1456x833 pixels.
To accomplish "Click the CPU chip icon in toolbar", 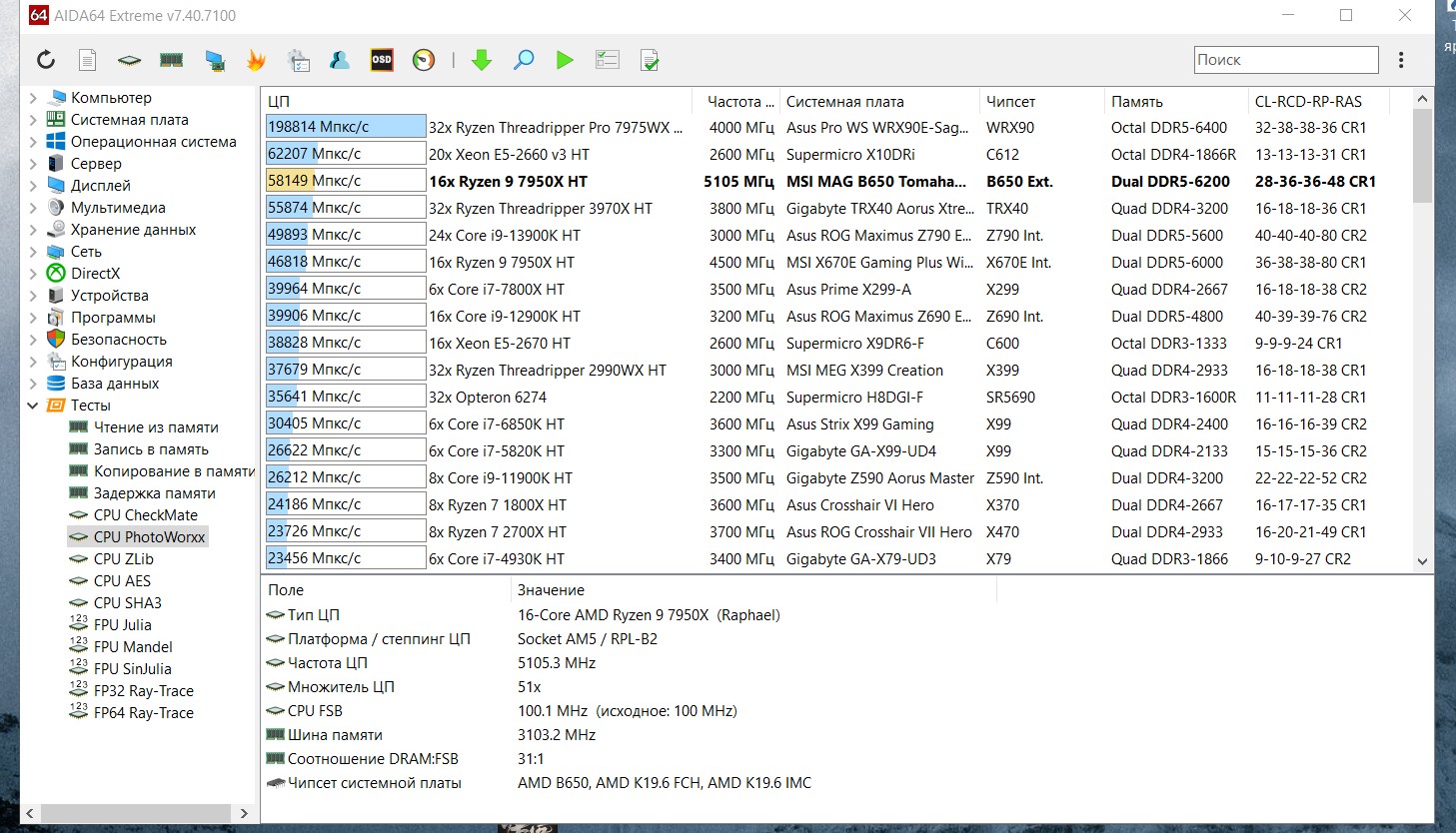I will [x=129, y=60].
